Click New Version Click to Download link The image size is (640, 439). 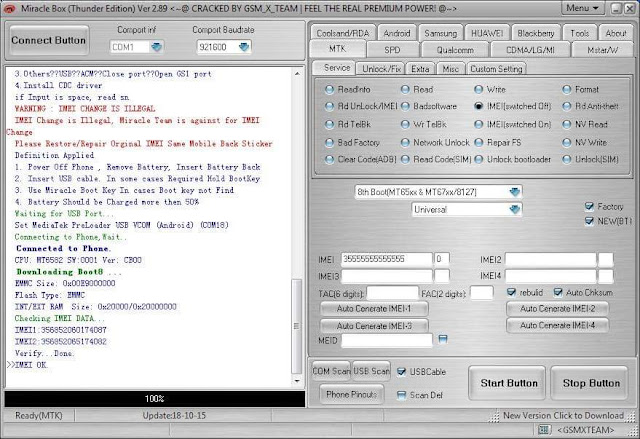click(x=563, y=415)
